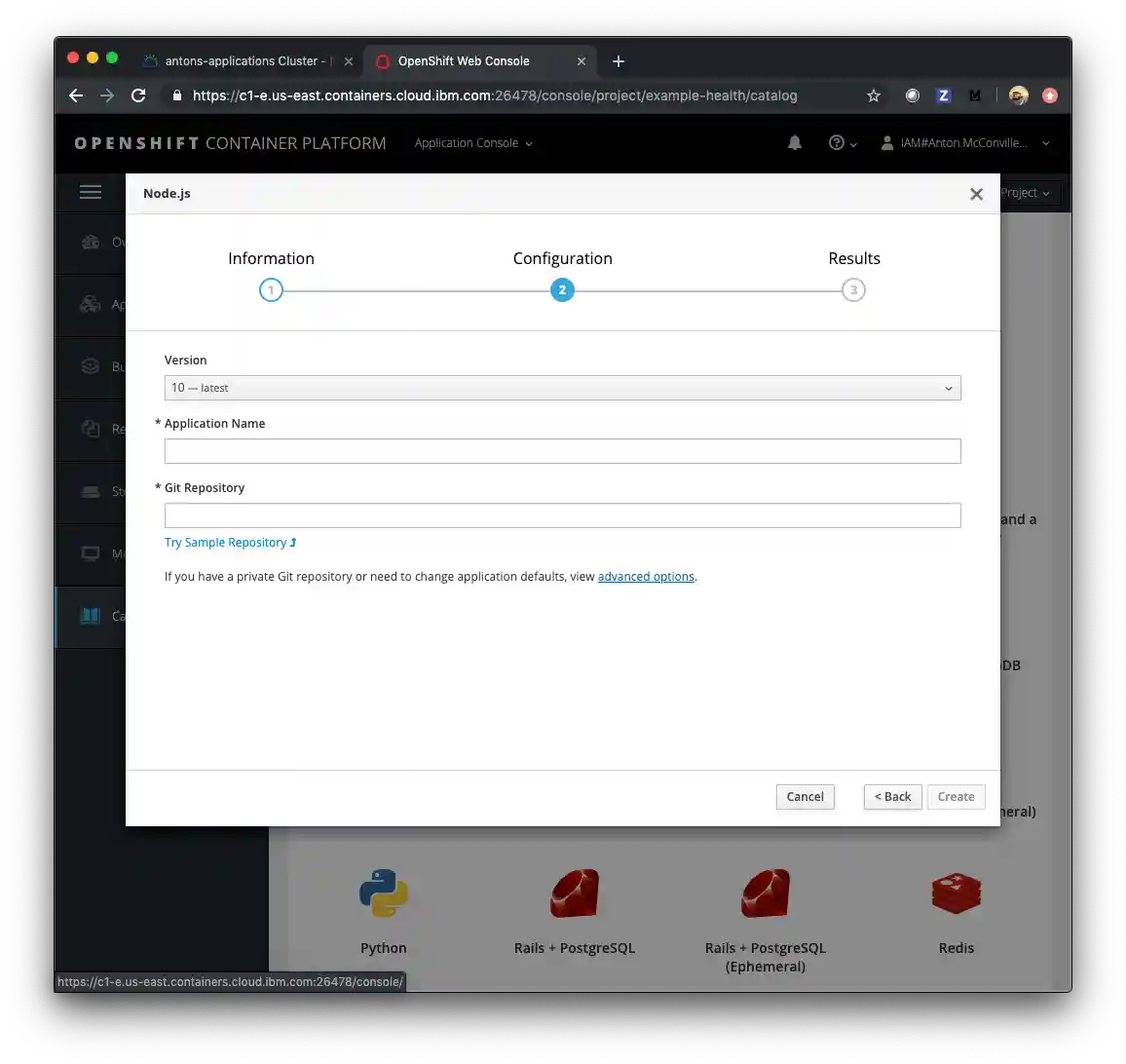Expand the Project dropdown
This screenshot has height=1064, width=1126.
point(1027,192)
